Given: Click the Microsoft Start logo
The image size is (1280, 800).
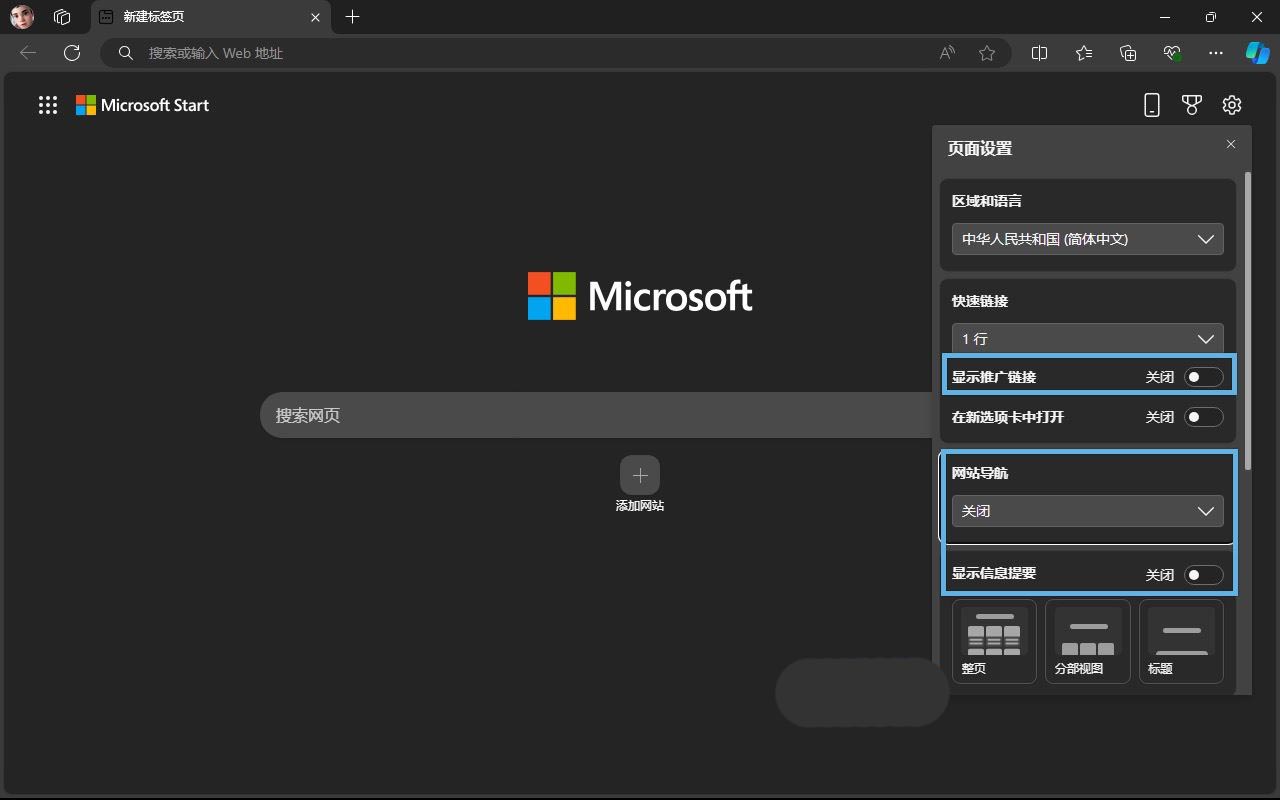Looking at the screenshot, I should tap(143, 105).
